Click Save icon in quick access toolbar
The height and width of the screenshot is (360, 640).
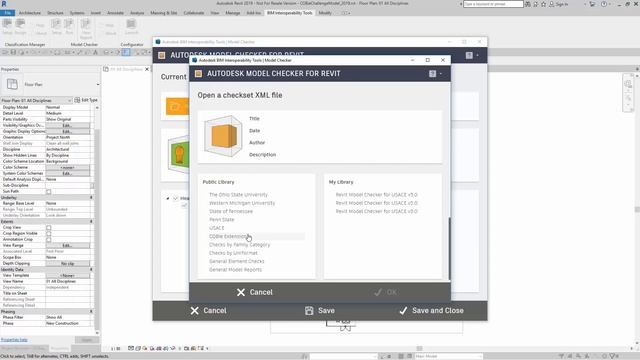13,52
